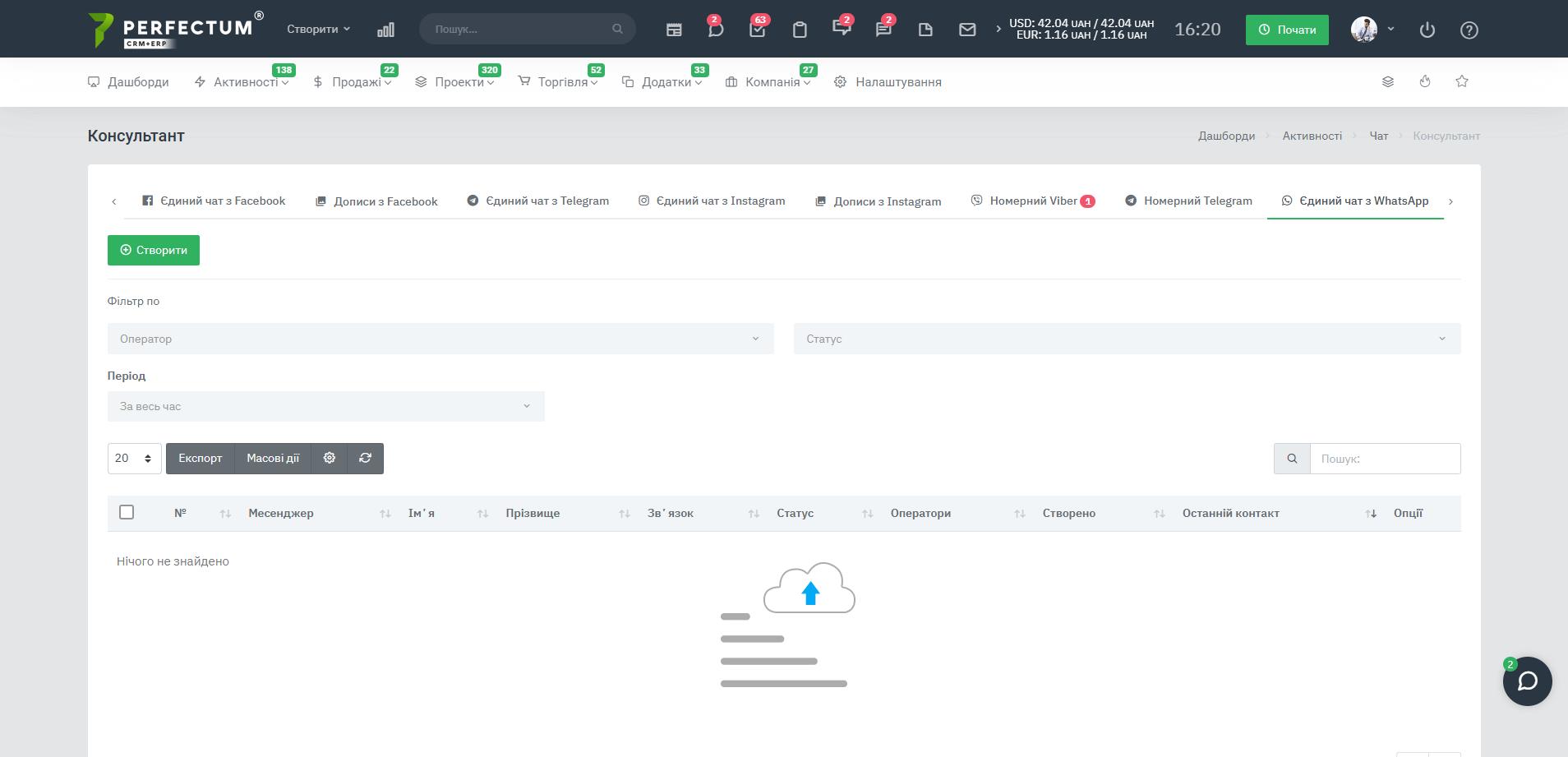Click the flame icon in navigation bar
The image size is (1568, 757).
click(x=1425, y=81)
